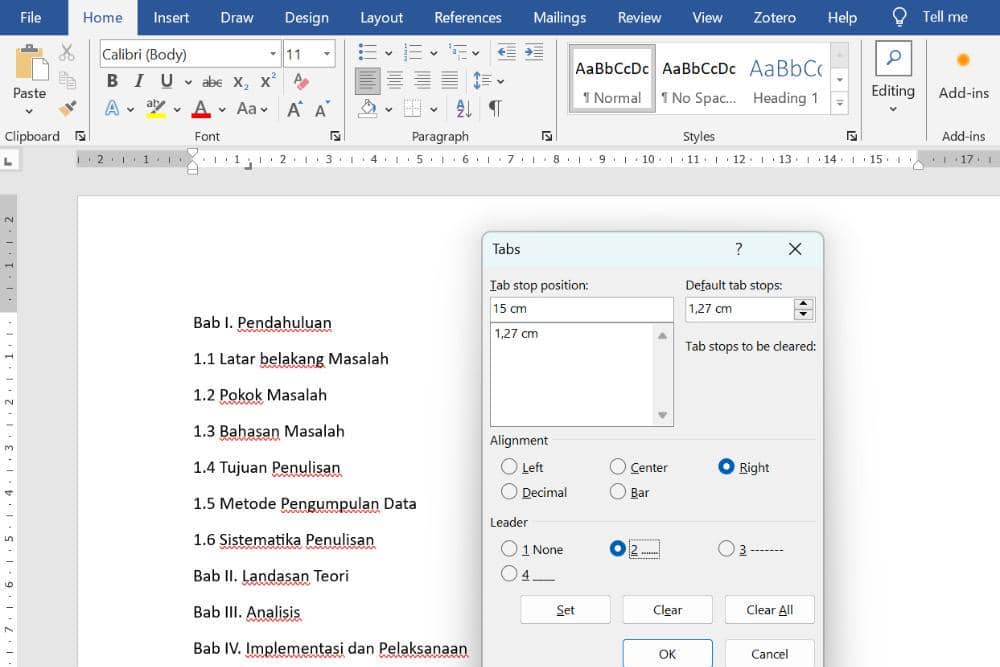Expand the font size dropdown
The image size is (1000, 667).
tap(327, 54)
